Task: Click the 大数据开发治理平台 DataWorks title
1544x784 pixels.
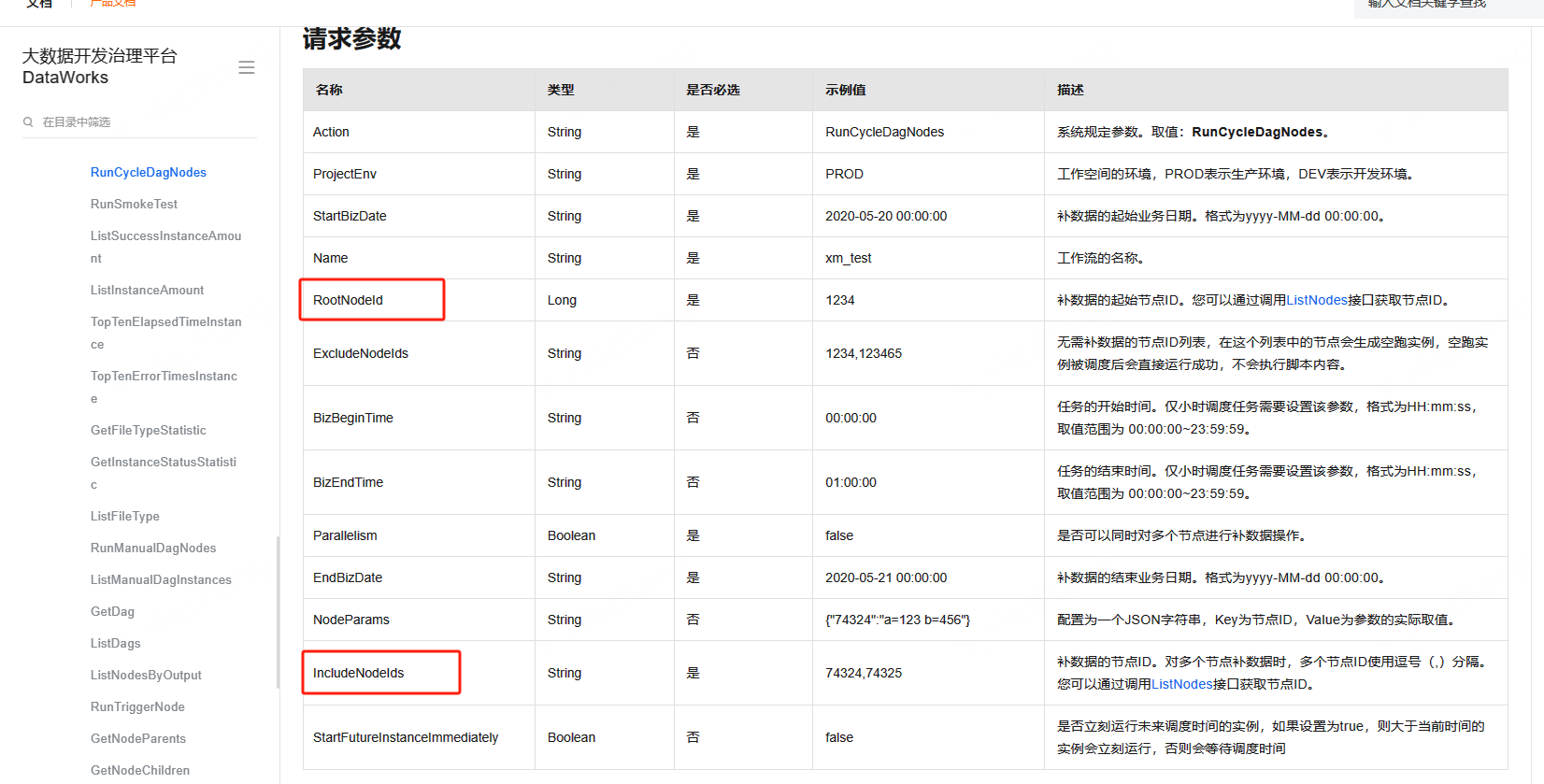Action: coord(100,66)
